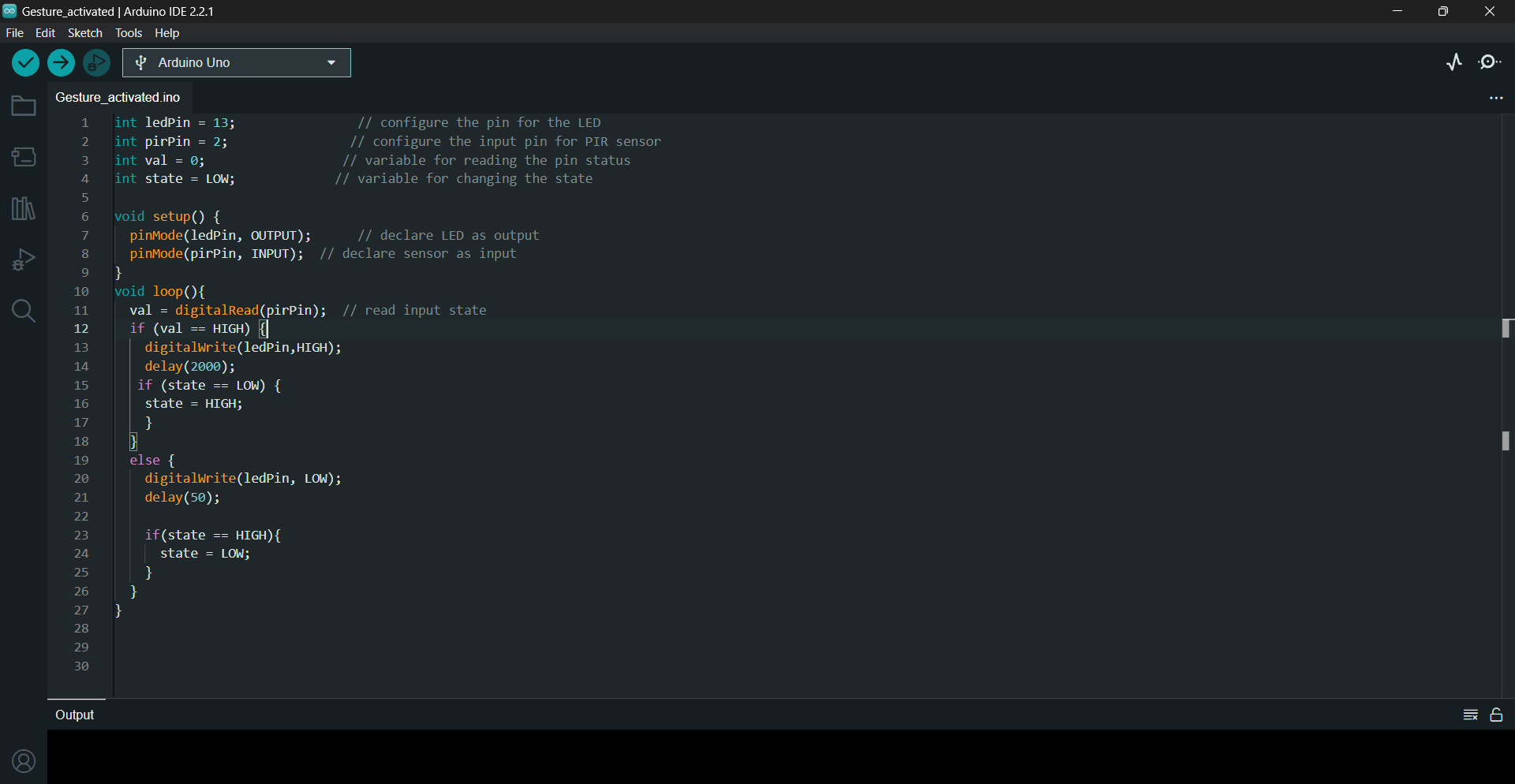Toggle the Output scroll lock
1515x784 pixels.
click(x=1496, y=715)
